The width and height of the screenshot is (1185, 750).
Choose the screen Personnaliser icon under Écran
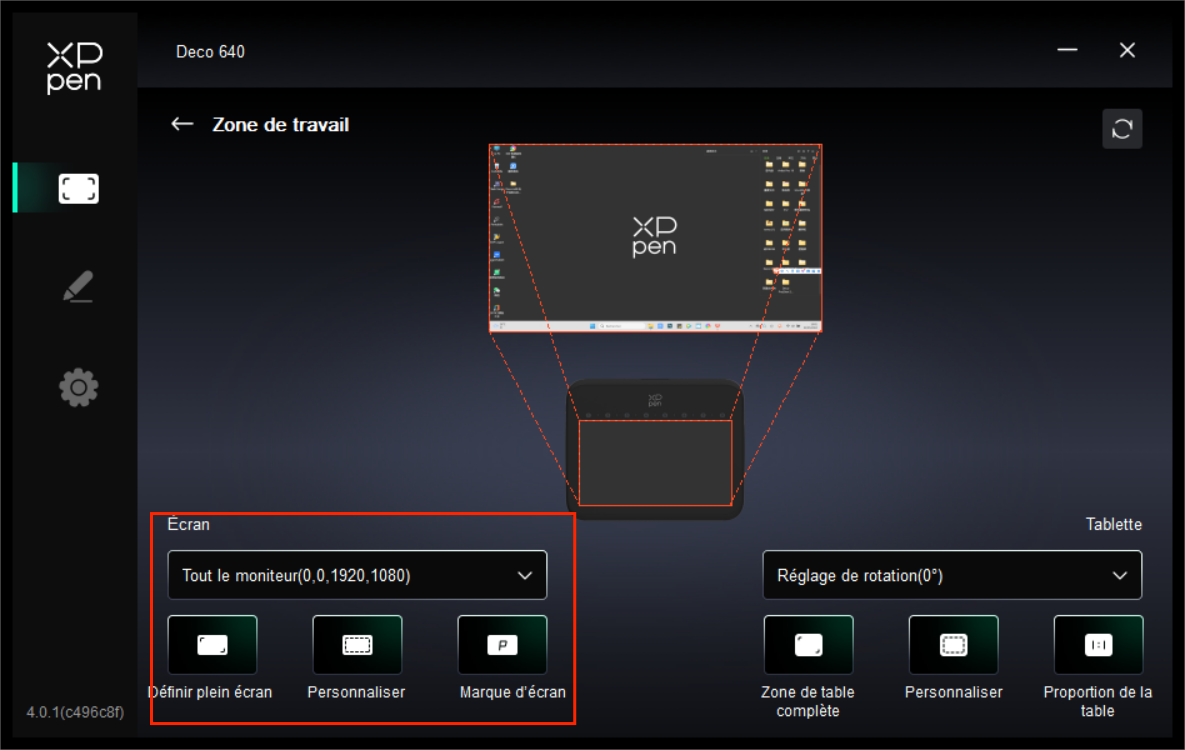click(357, 645)
